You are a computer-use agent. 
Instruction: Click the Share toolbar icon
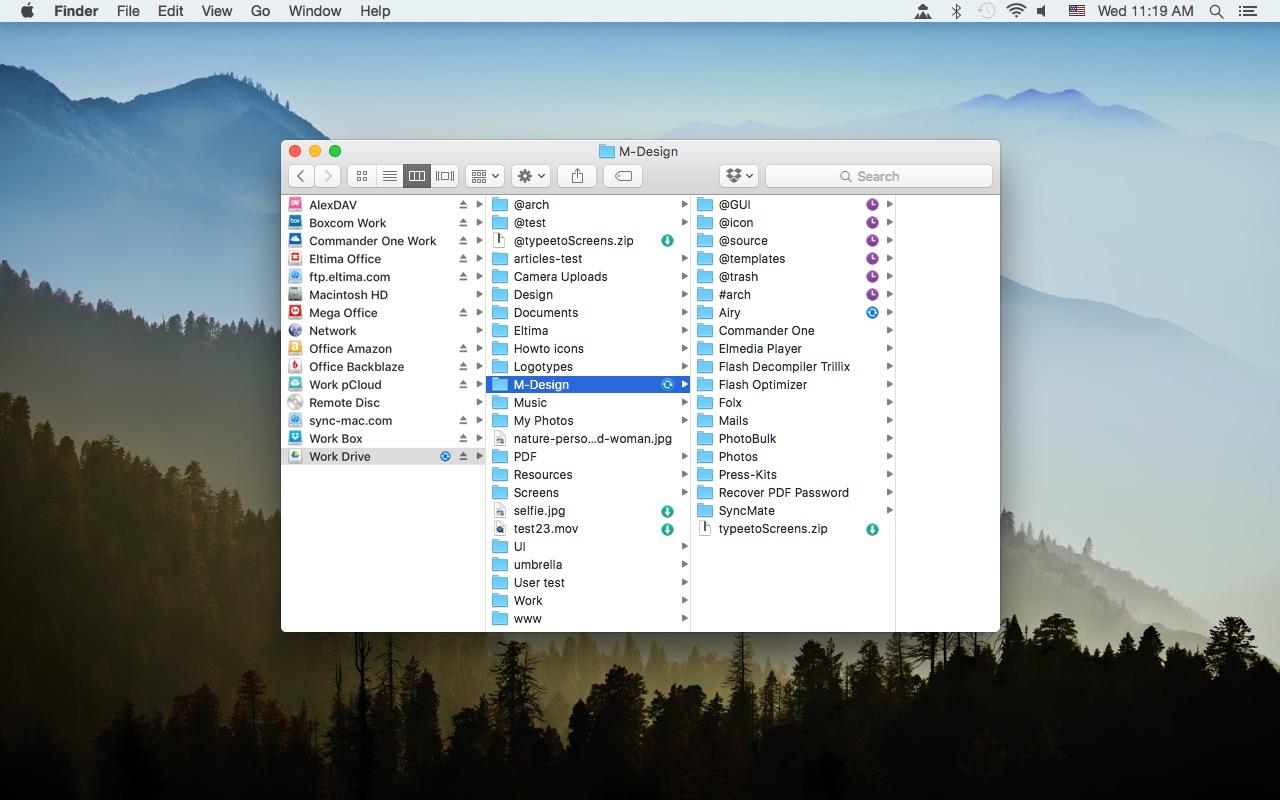(577, 176)
